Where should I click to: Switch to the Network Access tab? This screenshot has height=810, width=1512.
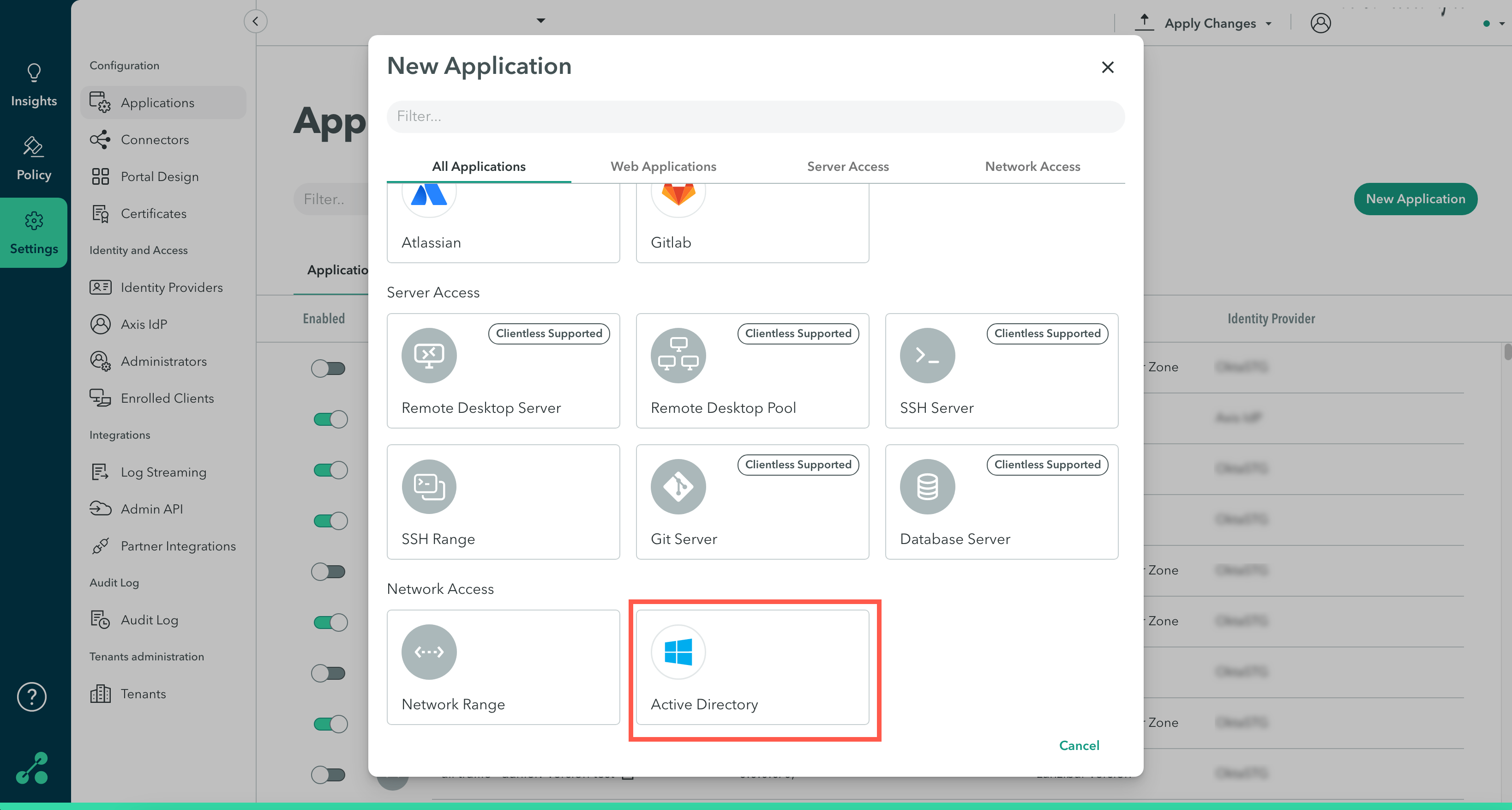1033,166
